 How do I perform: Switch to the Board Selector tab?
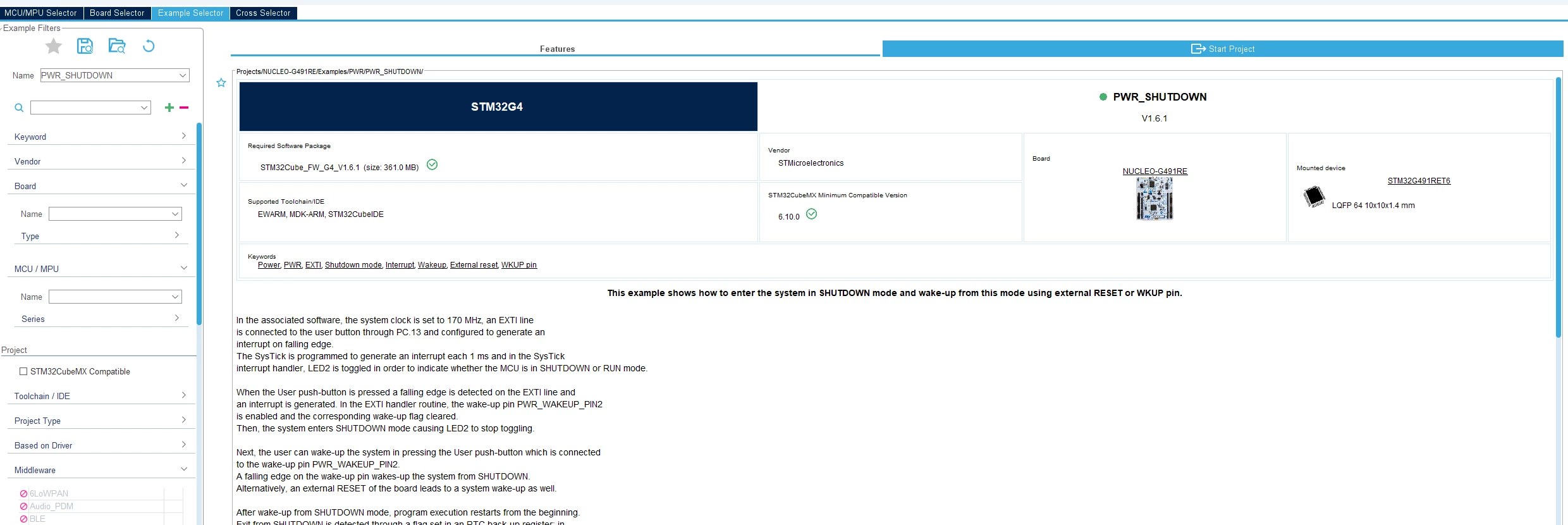[x=117, y=13]
